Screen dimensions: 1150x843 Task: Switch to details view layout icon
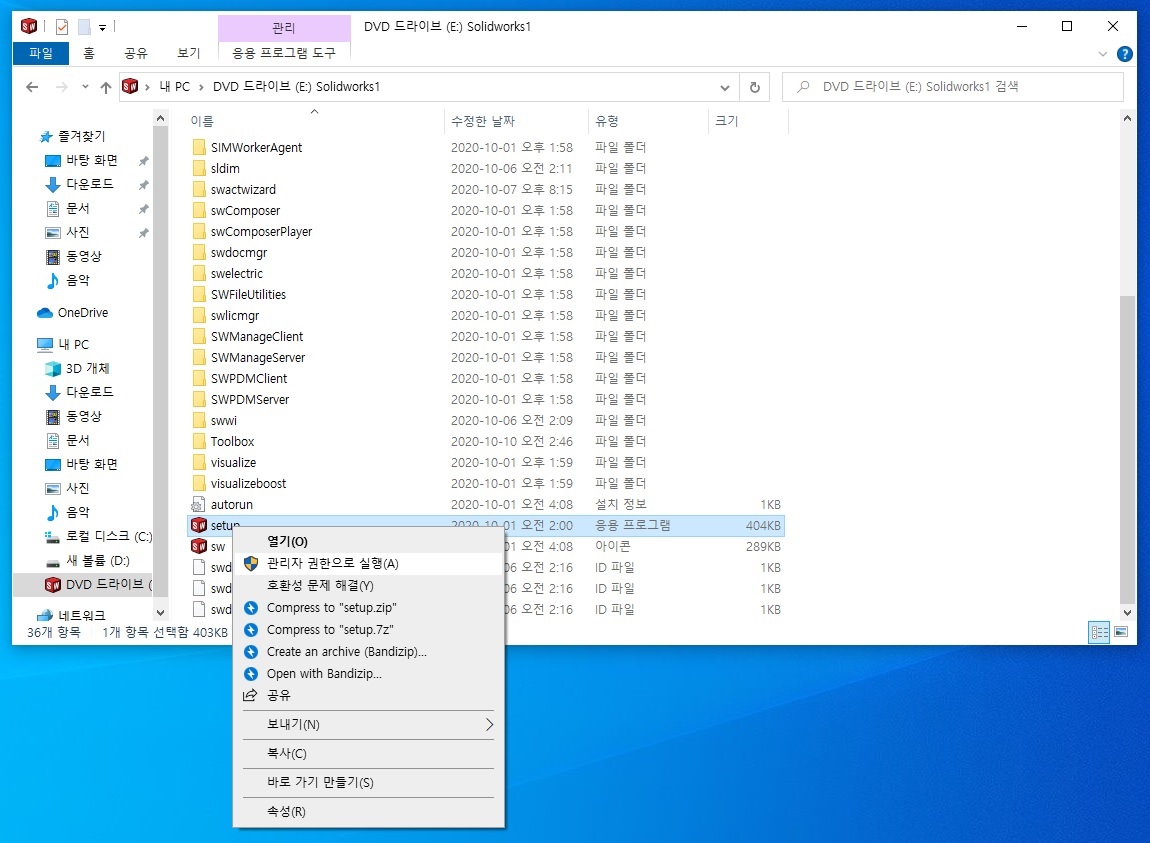[1099, 632]
